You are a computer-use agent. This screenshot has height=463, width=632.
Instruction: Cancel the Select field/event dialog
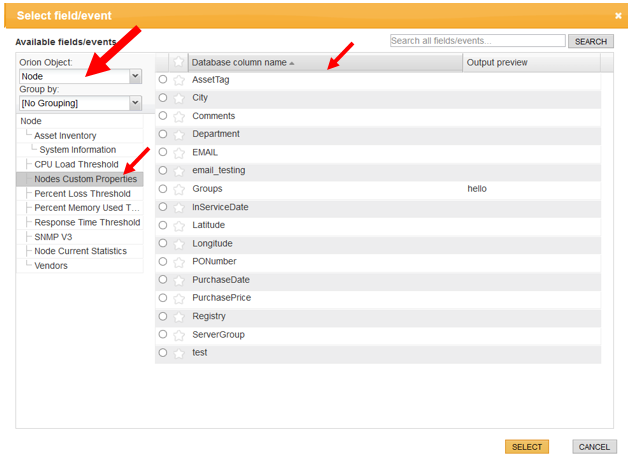pos(594,447)
